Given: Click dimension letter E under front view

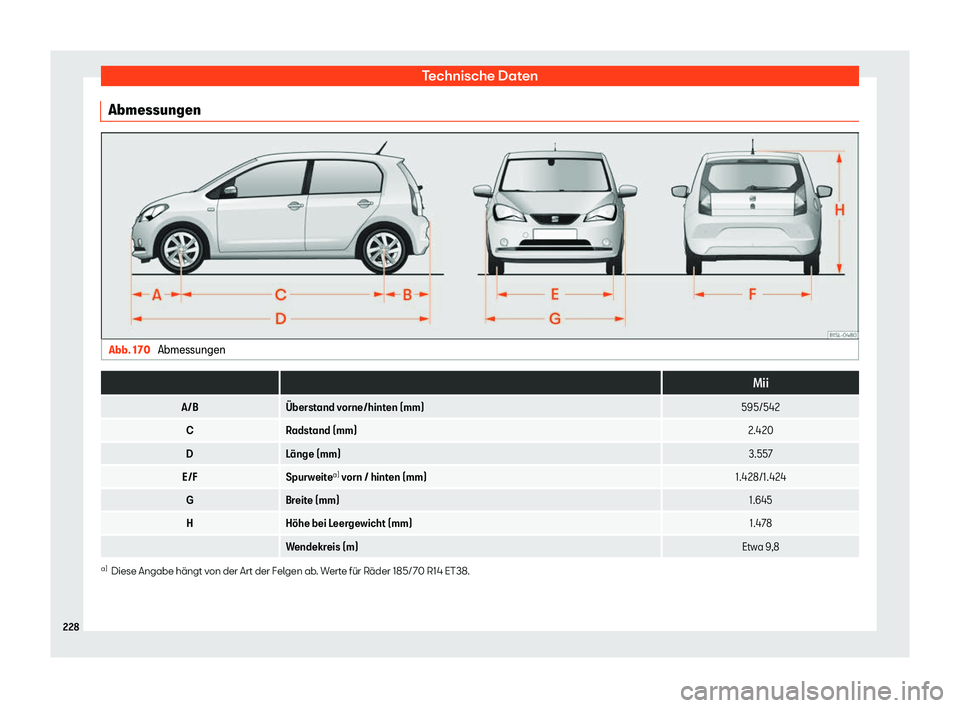Looking at the screenshot, I should tap(554, 295).
